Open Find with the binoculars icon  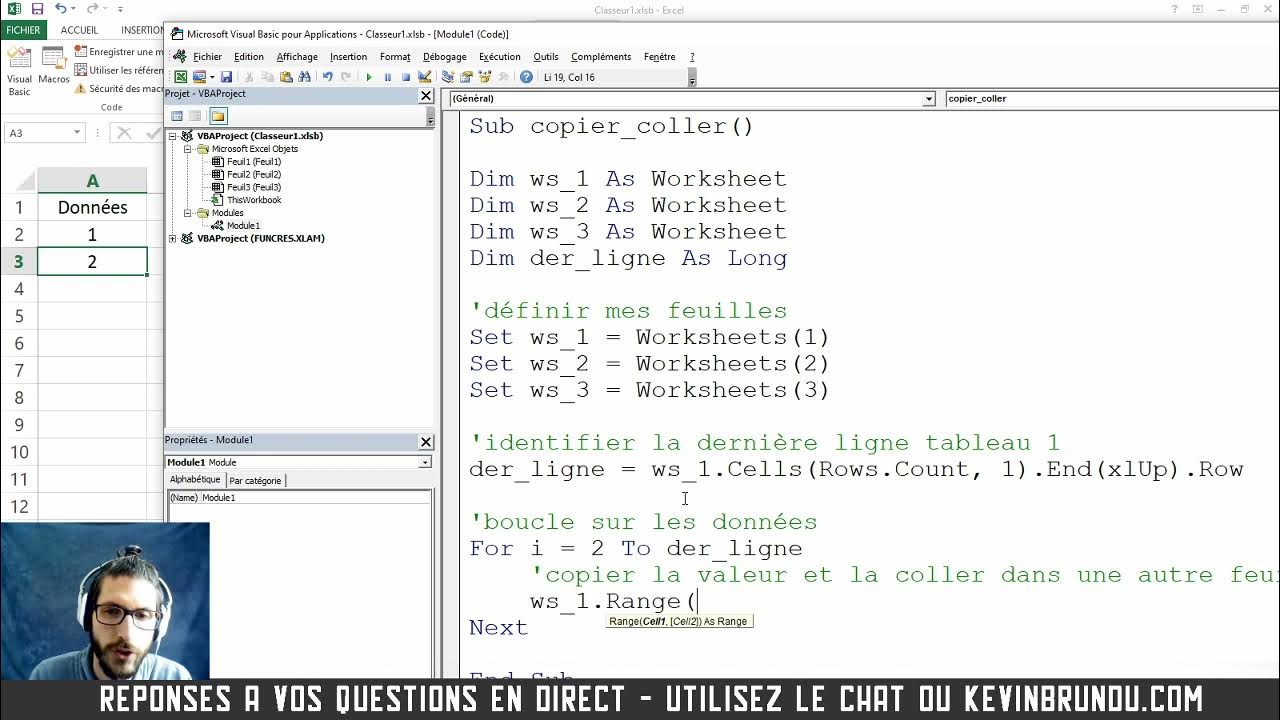point(304,77)
